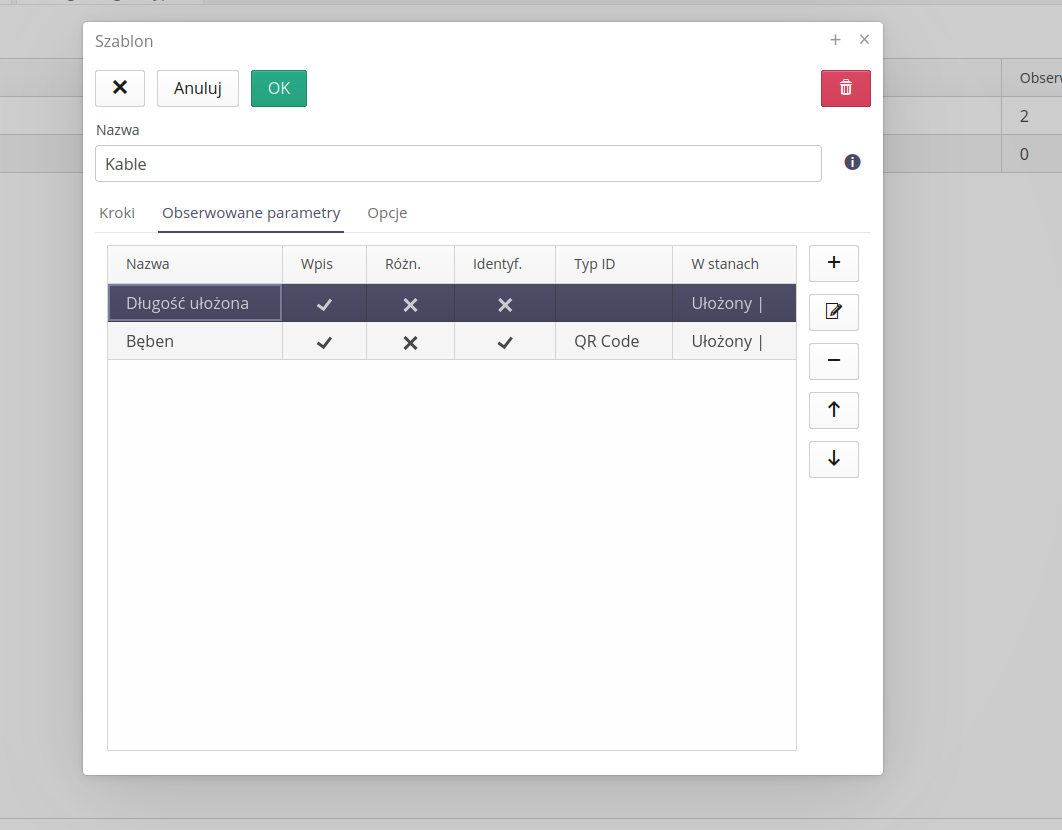This screenshot has width=1062, height=830.
Task: Move selected parameter down
Action: [833, 459]
